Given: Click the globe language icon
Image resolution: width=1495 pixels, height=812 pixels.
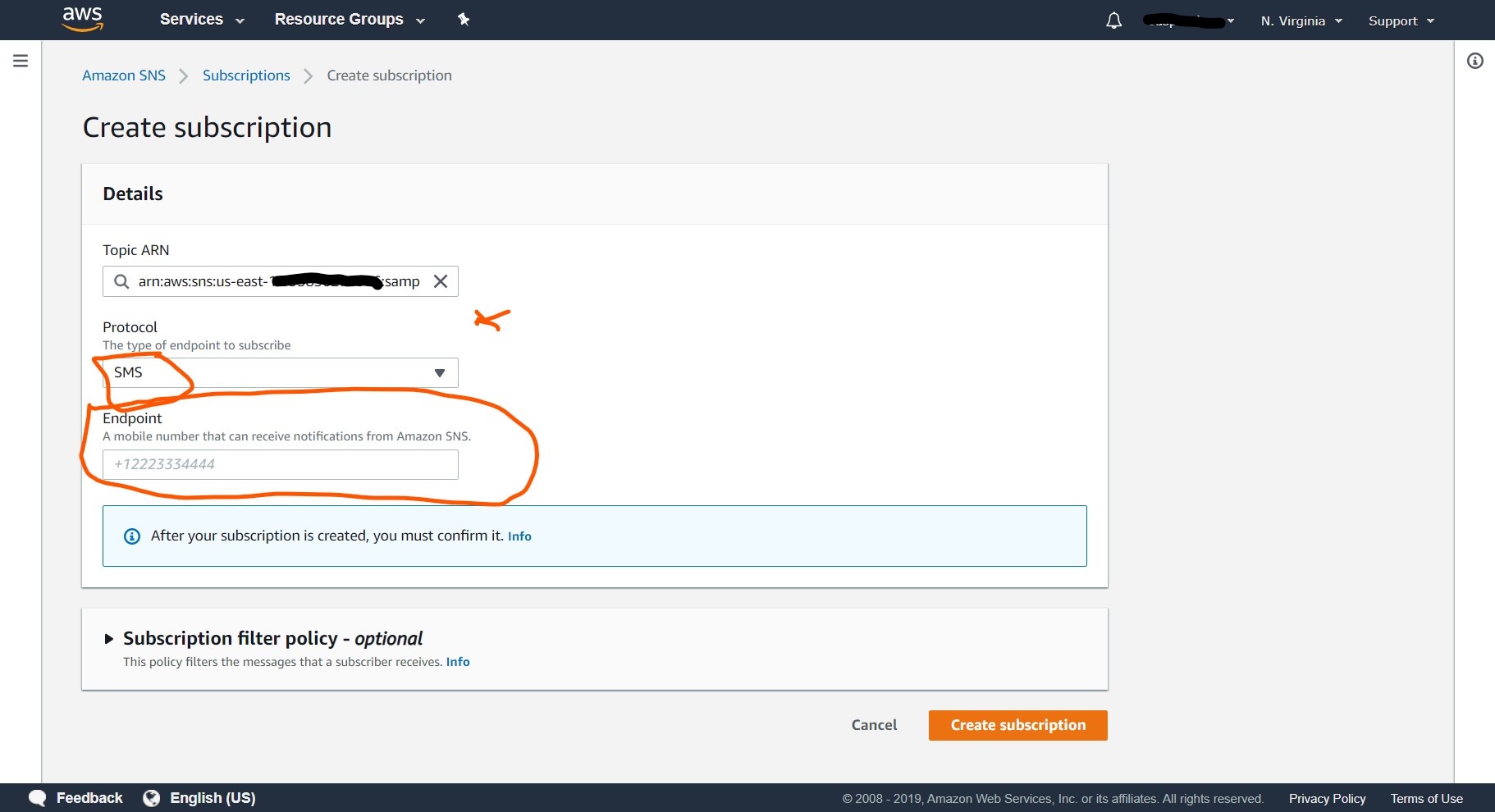Looking at the screenshot, I should click(151, 798).
